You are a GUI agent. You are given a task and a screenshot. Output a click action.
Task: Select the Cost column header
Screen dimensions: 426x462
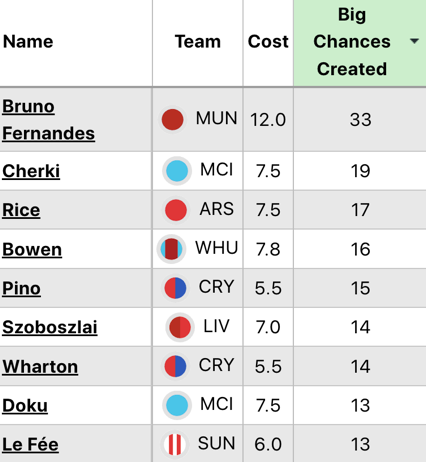[268, 43]
